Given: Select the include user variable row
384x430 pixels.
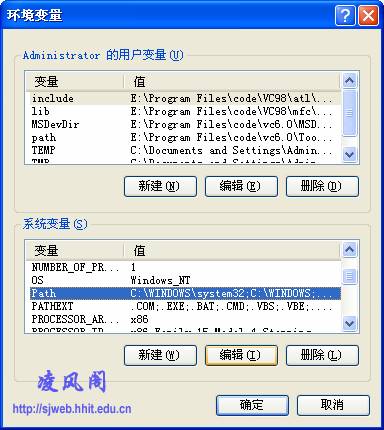Looking at the screenshot, I should 186,98.
